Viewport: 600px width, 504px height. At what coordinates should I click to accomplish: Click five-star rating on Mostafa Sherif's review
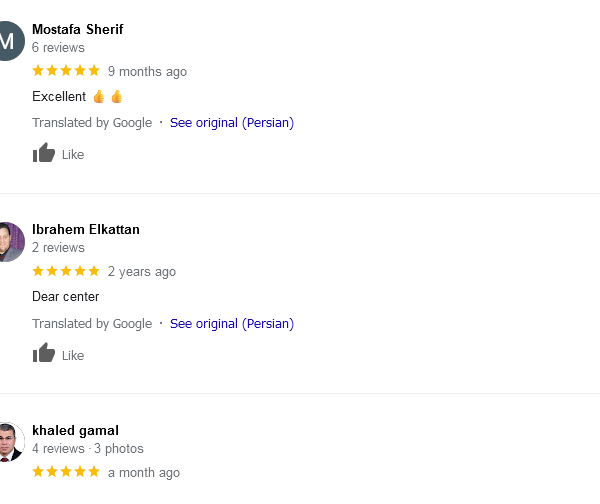pos(66,71)
